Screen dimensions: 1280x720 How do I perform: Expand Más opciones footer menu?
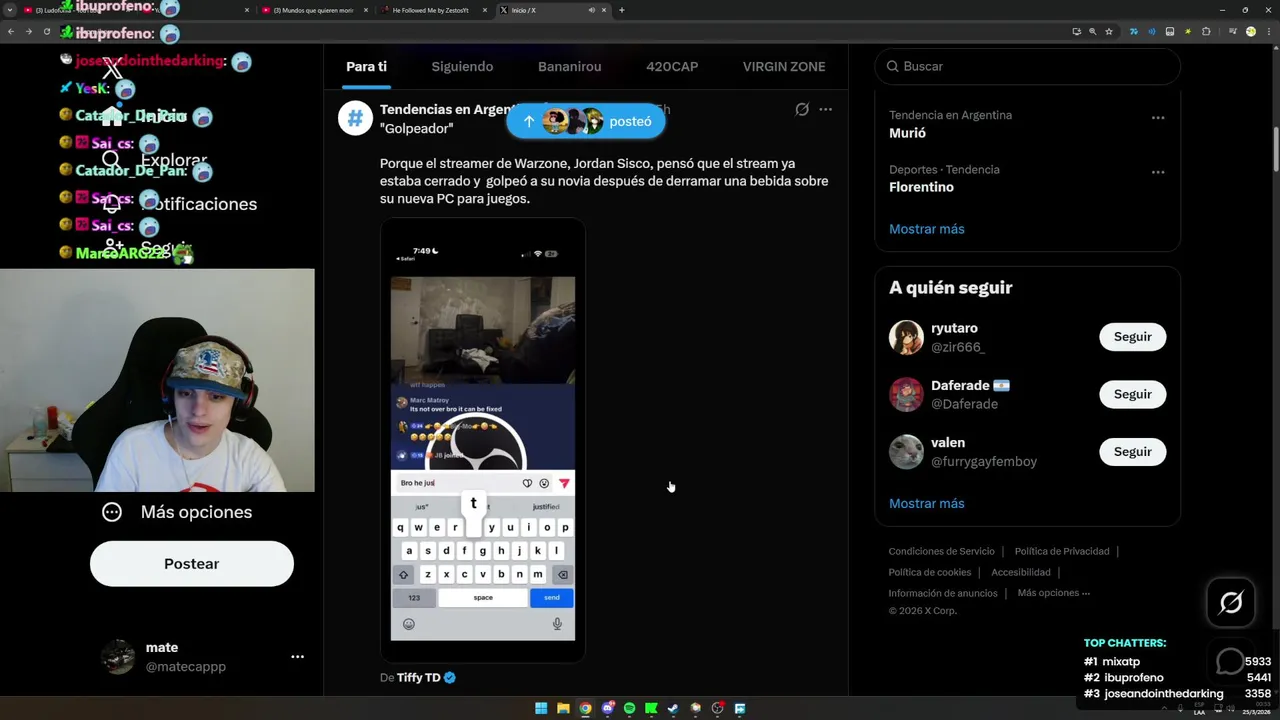[x=1054, y=593]
